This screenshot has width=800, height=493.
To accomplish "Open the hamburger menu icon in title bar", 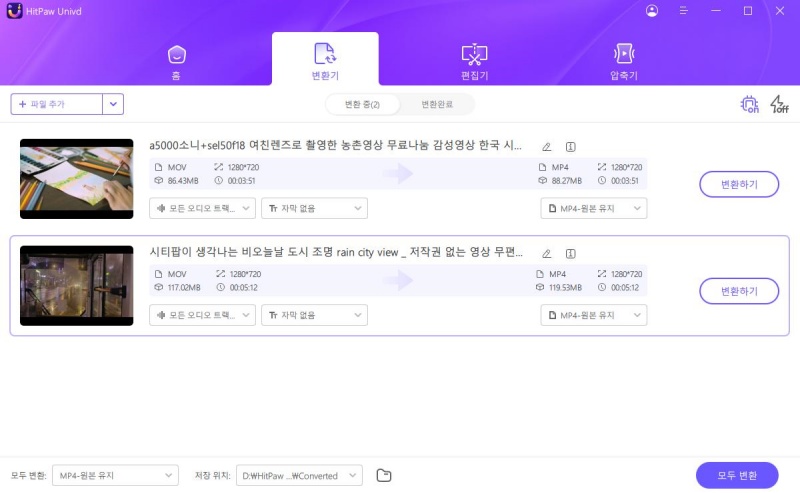I will coord(684,11).
